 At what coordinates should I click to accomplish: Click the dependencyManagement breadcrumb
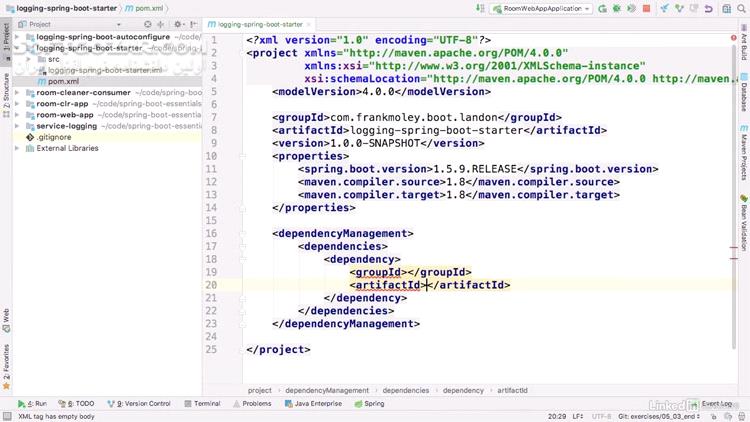327,390
